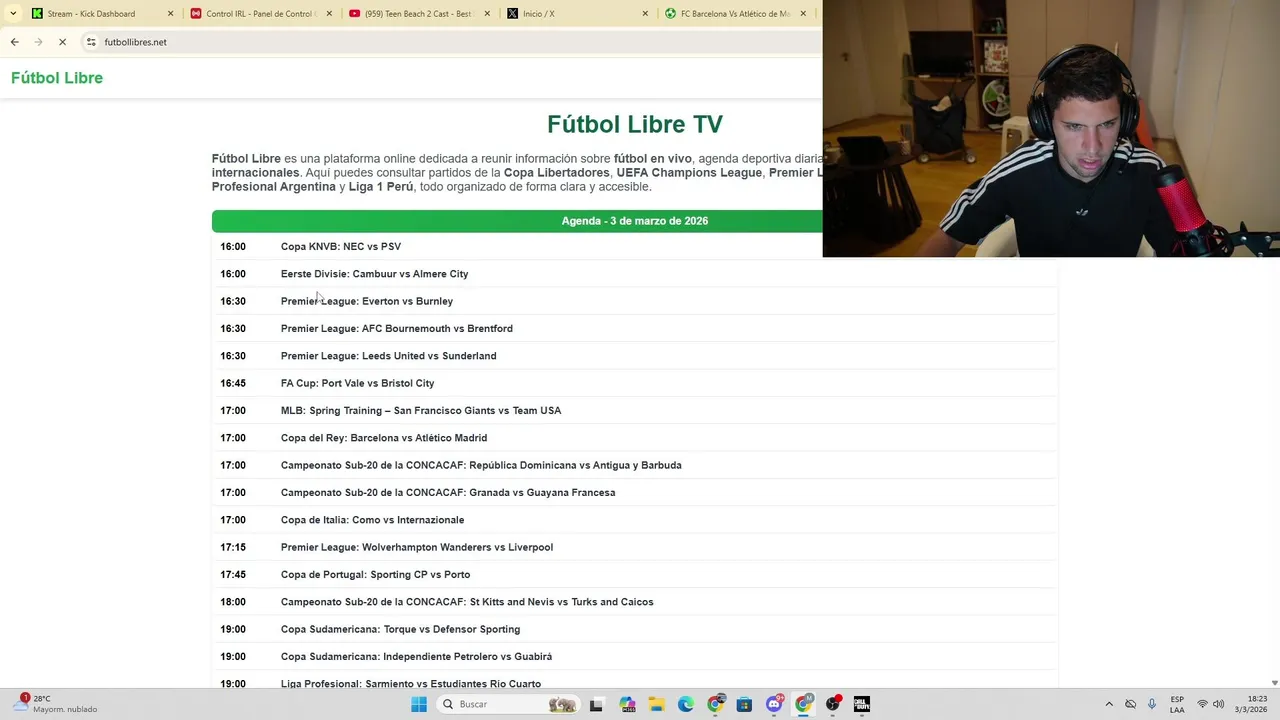Open File Explorer from the taskbar
Image resolution: width=1280 pixels, height=720 pixels.
coord(656,704)
